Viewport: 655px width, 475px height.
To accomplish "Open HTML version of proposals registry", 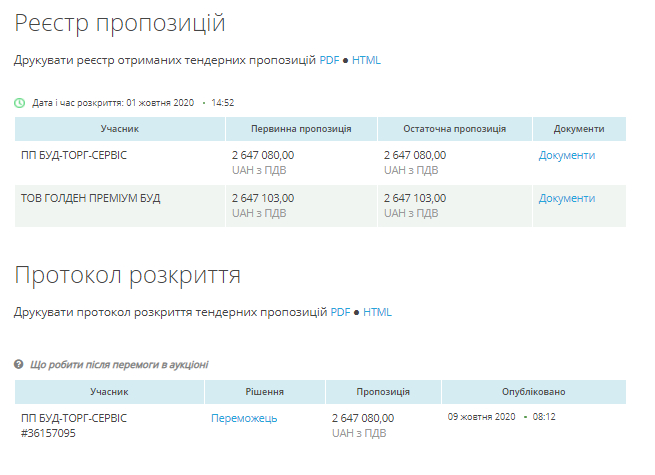I will click(x=366, y=60).
